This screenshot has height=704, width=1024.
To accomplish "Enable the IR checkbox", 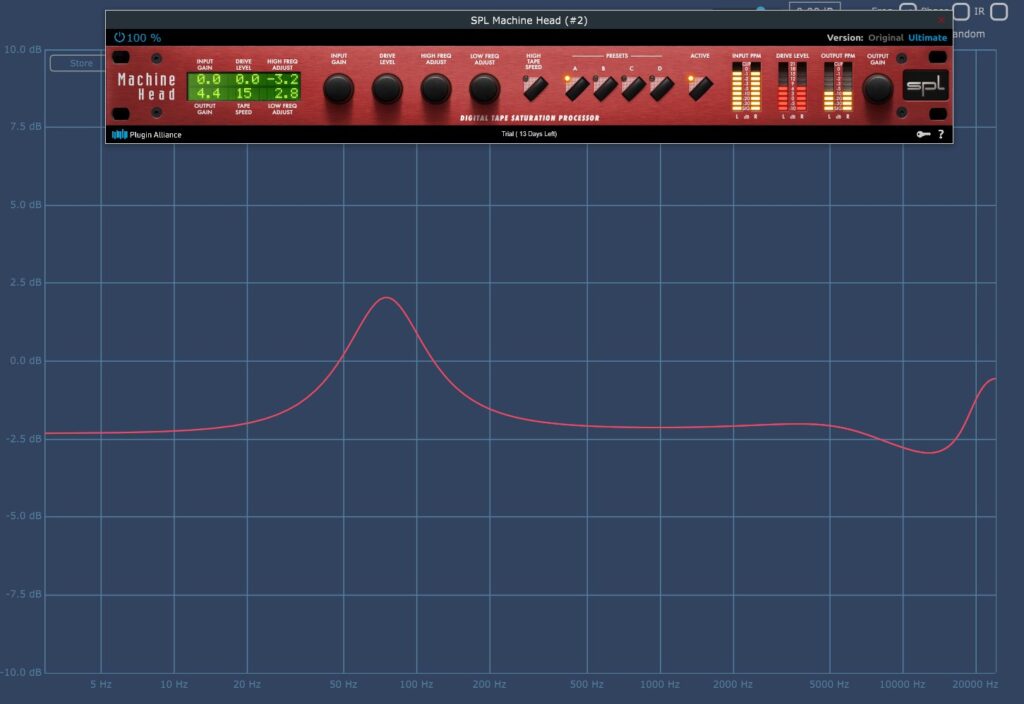I will pyautogui.click(x=998, y=12).
